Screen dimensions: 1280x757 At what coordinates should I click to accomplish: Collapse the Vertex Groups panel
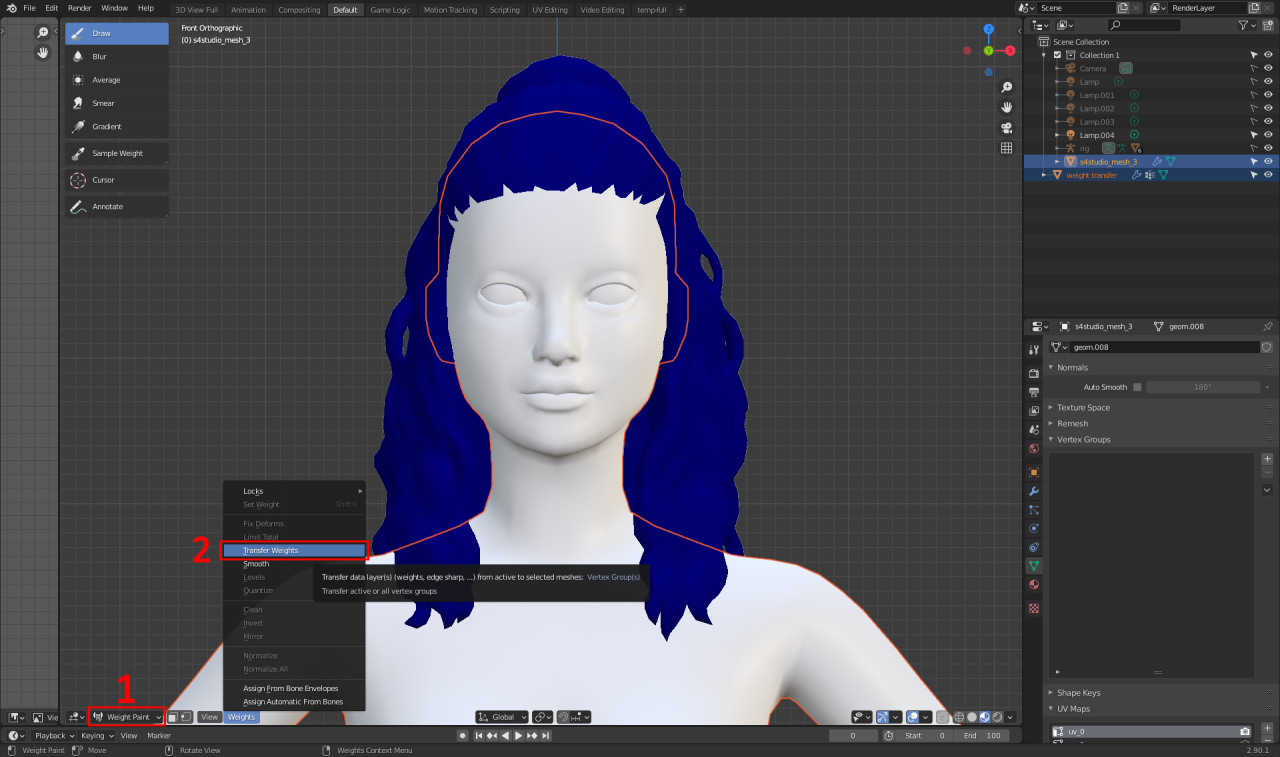[1083, 439]
